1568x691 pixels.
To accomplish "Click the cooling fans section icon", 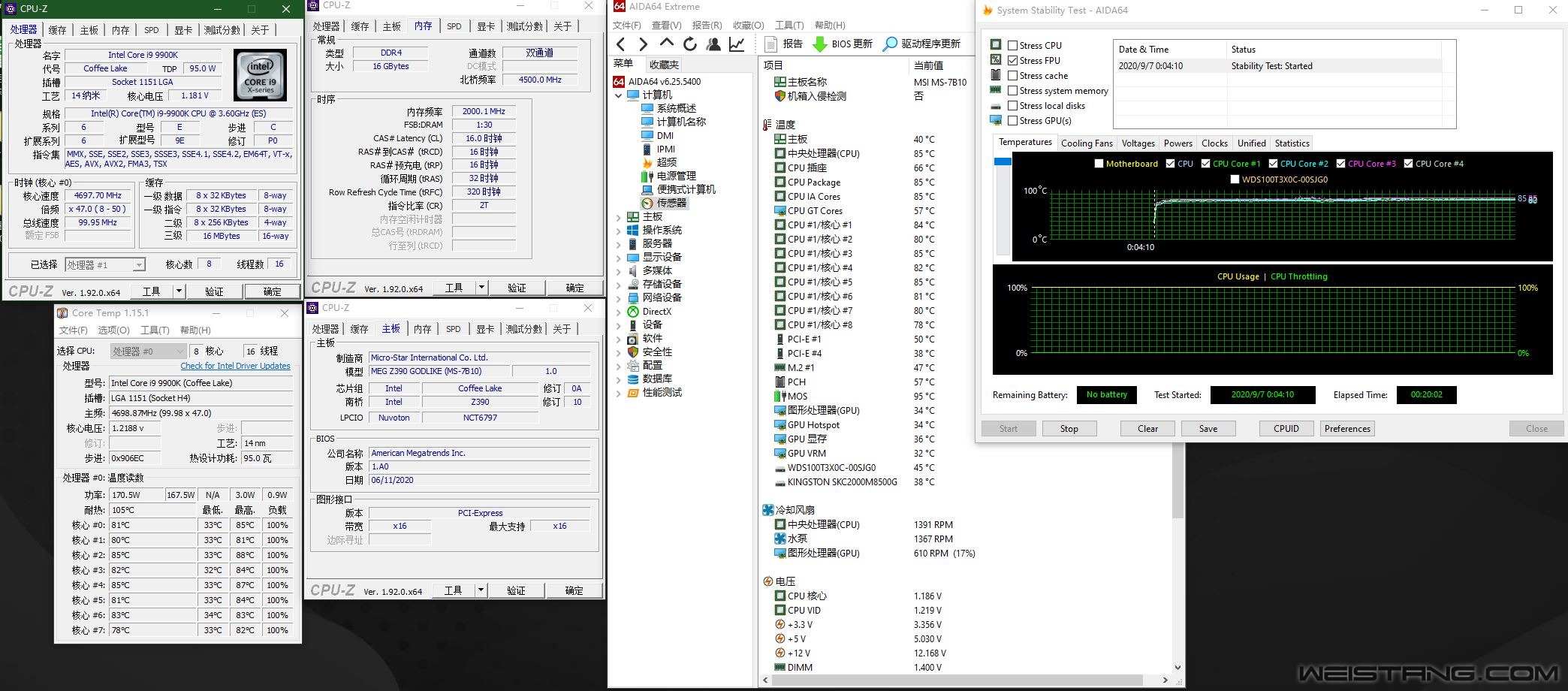I will 767,510.
